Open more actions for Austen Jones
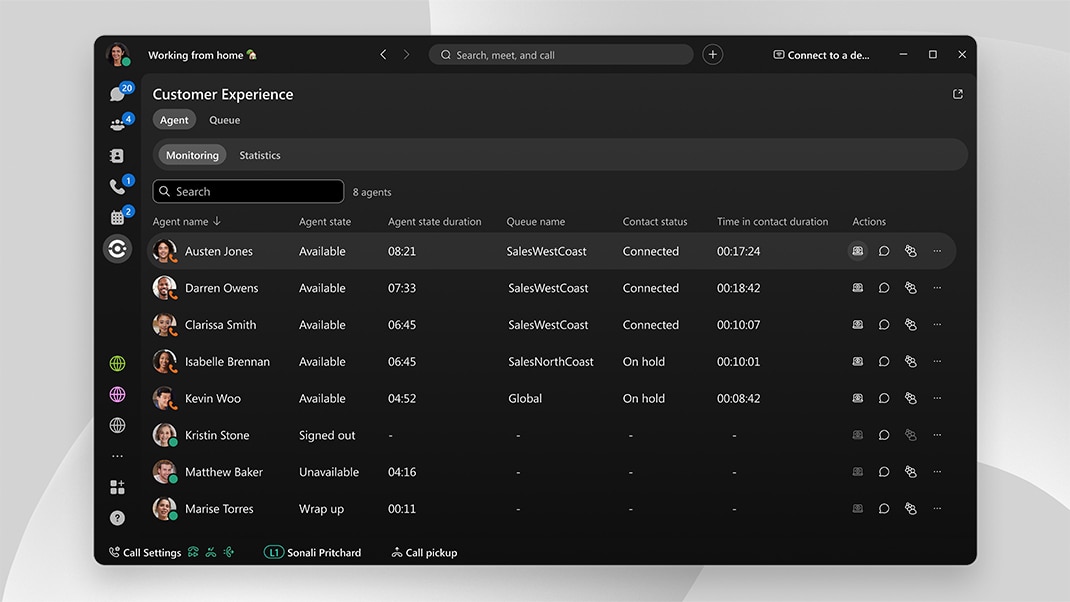 pos(937,251)
